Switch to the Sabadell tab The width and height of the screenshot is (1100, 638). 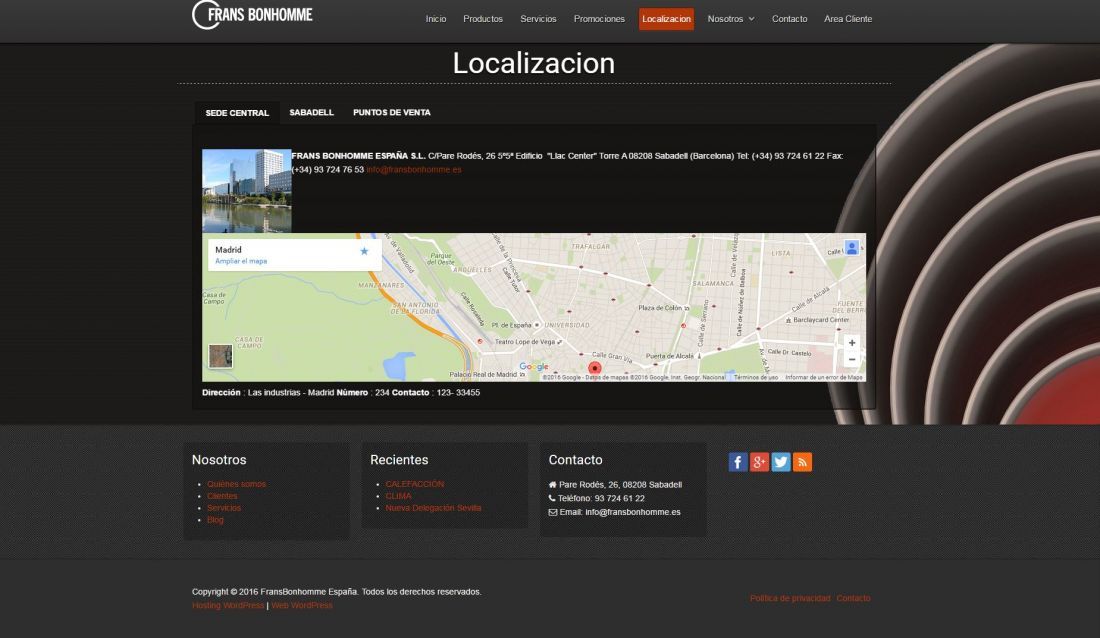pos(311,112)
